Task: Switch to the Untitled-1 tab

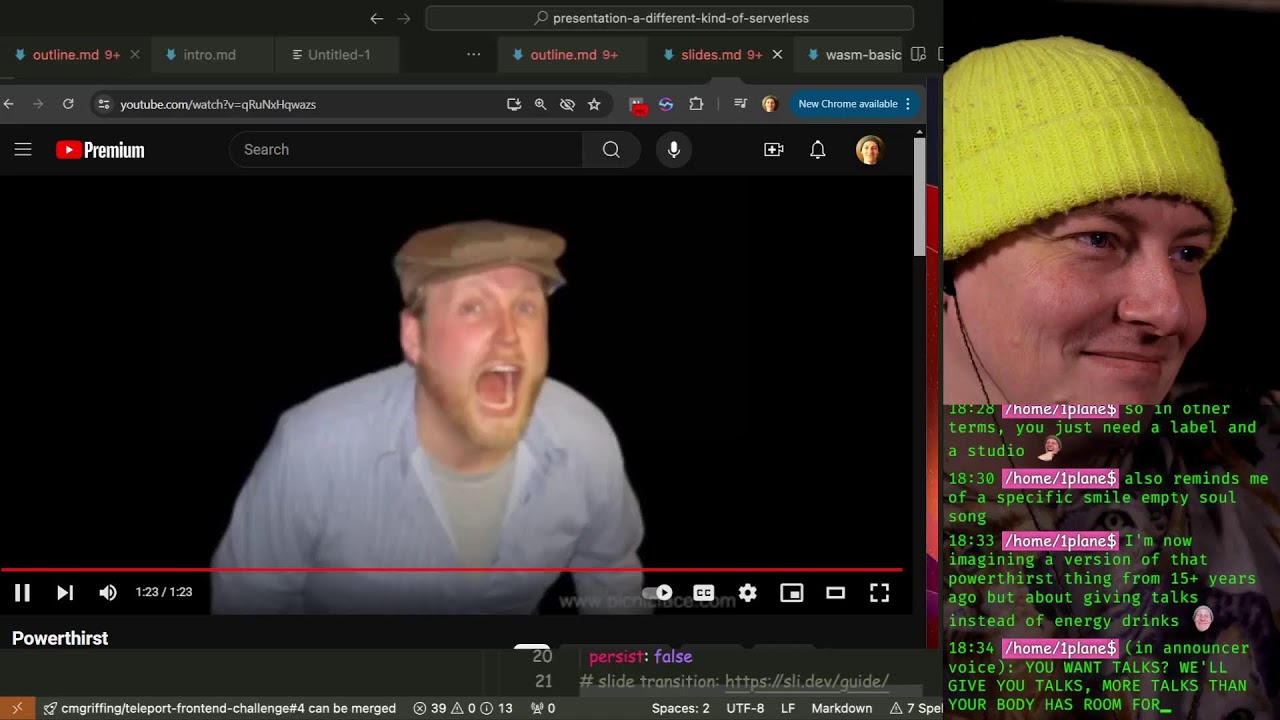Action: click(x=339, y=55)
